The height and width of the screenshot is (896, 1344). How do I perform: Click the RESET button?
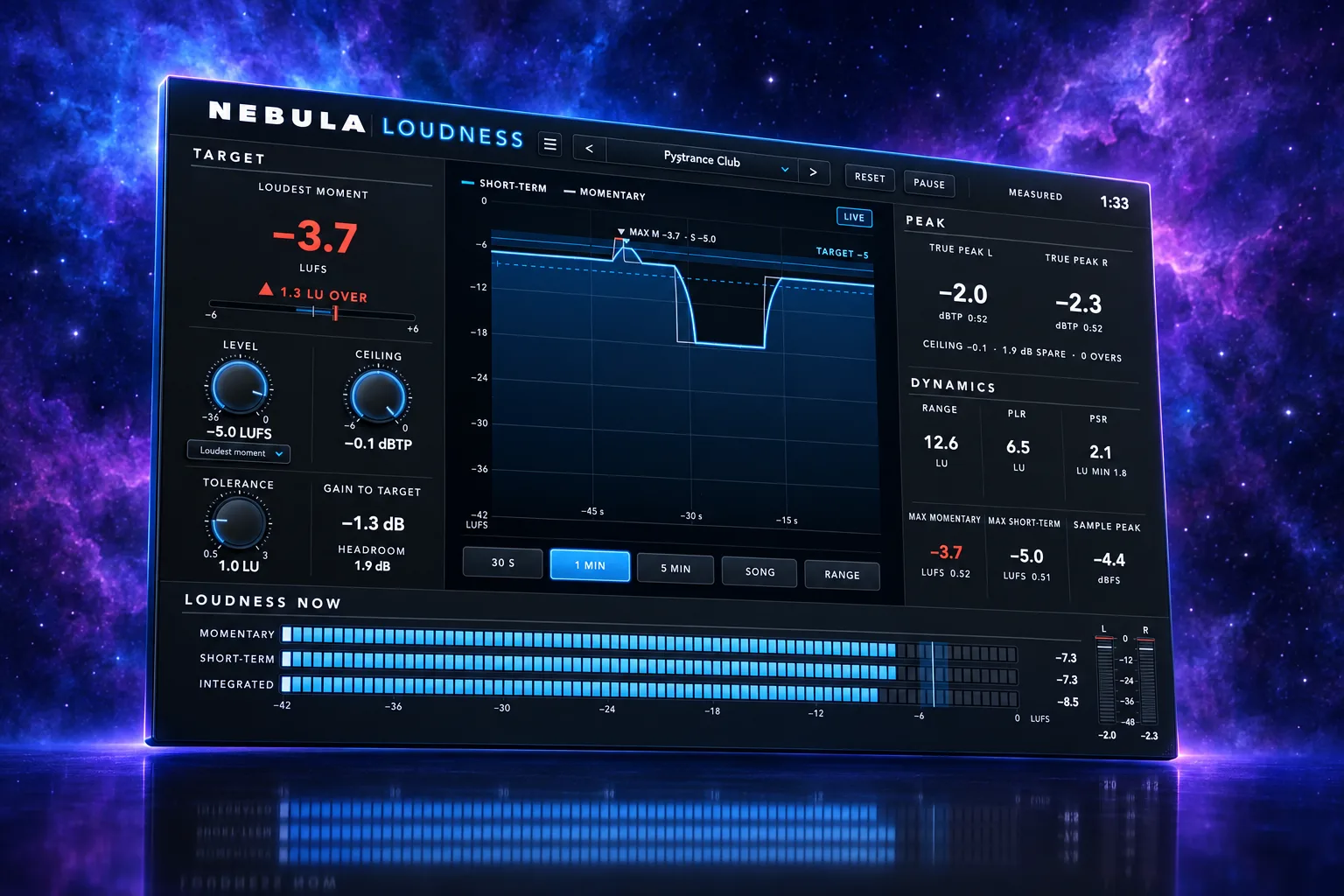click(x=870, y=177)
